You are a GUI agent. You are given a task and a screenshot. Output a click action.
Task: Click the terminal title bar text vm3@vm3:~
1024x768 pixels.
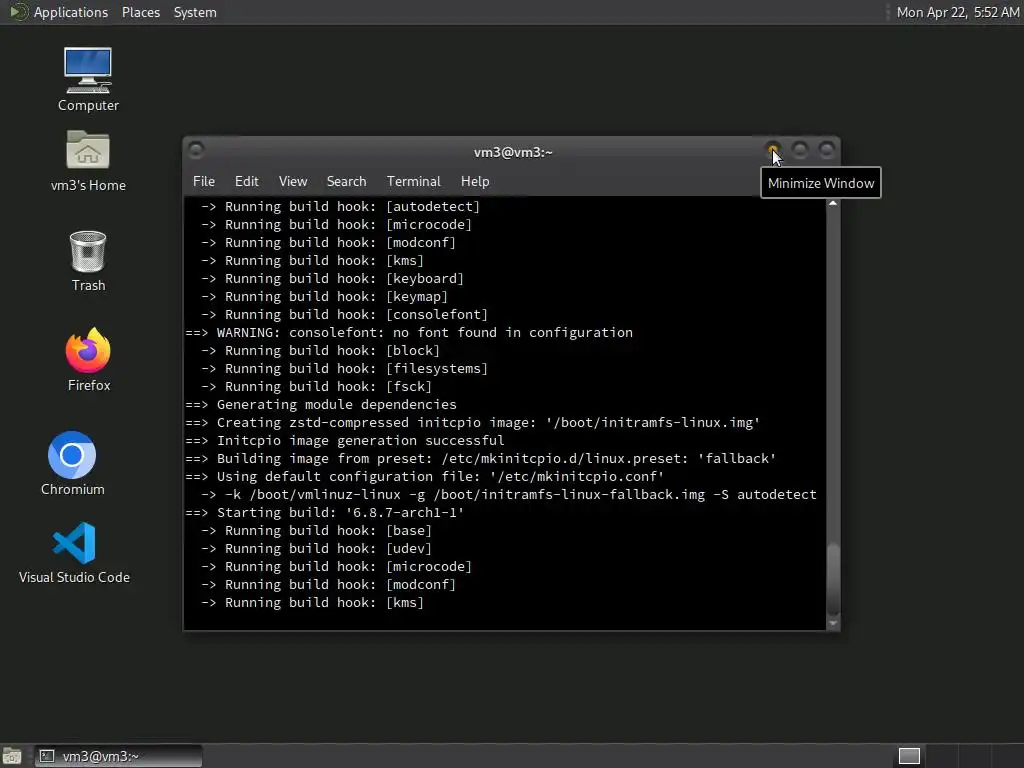513,152
